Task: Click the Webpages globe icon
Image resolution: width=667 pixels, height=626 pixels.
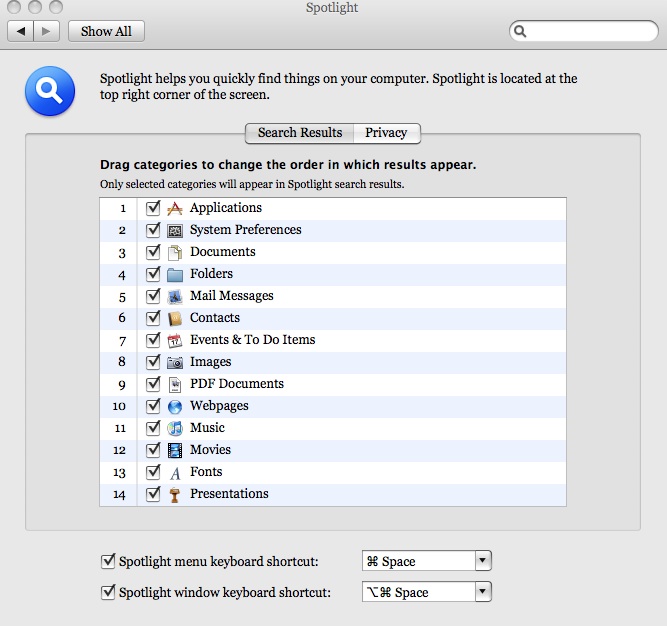Action: click(175, 407)
